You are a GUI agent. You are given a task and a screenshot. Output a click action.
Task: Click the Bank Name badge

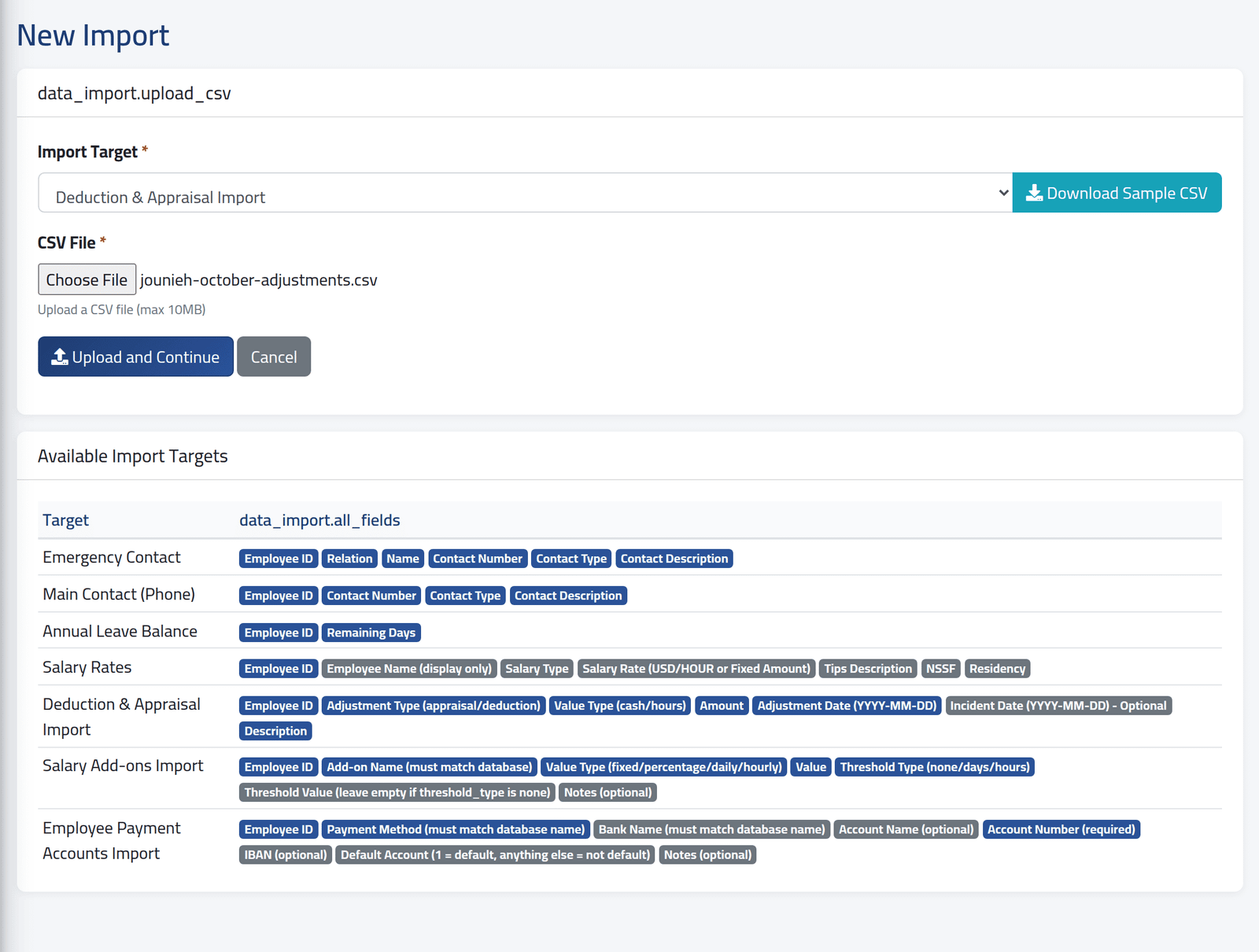click(711, 829)
